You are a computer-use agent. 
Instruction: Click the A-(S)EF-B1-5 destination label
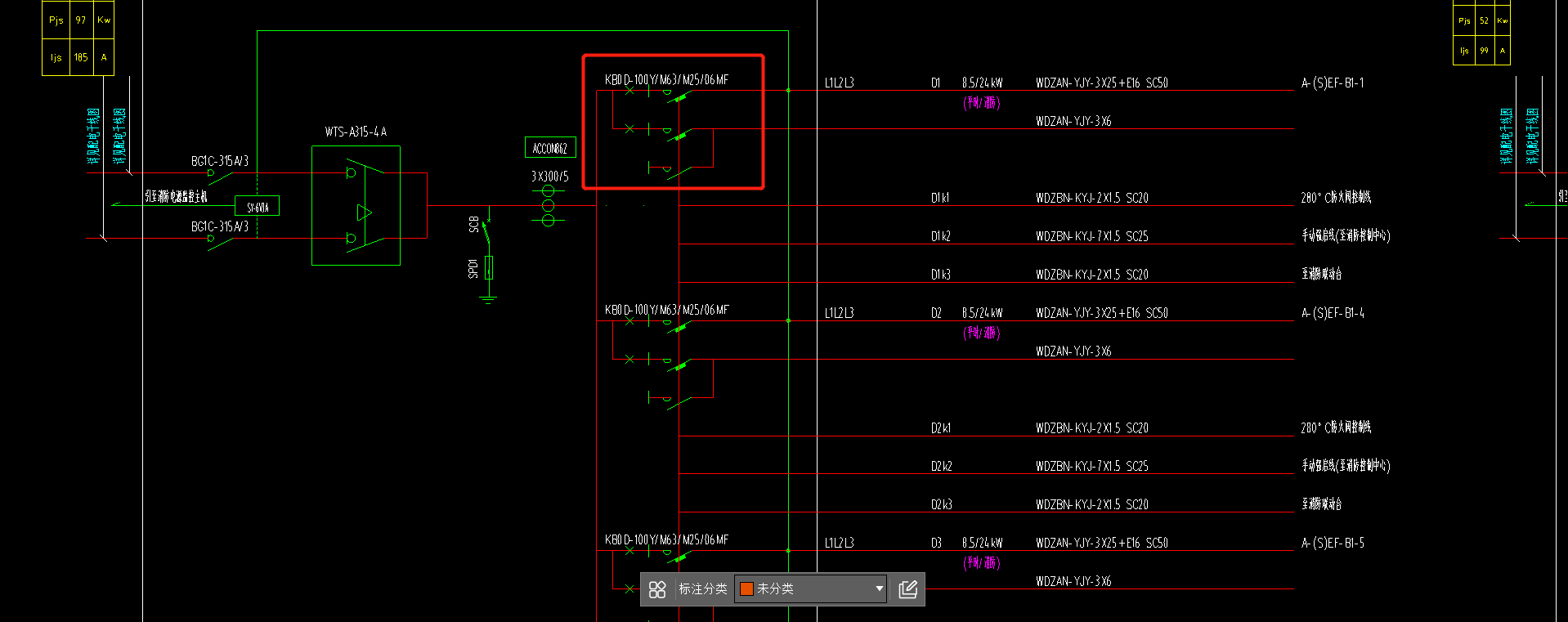click(x=1333, y=543)
